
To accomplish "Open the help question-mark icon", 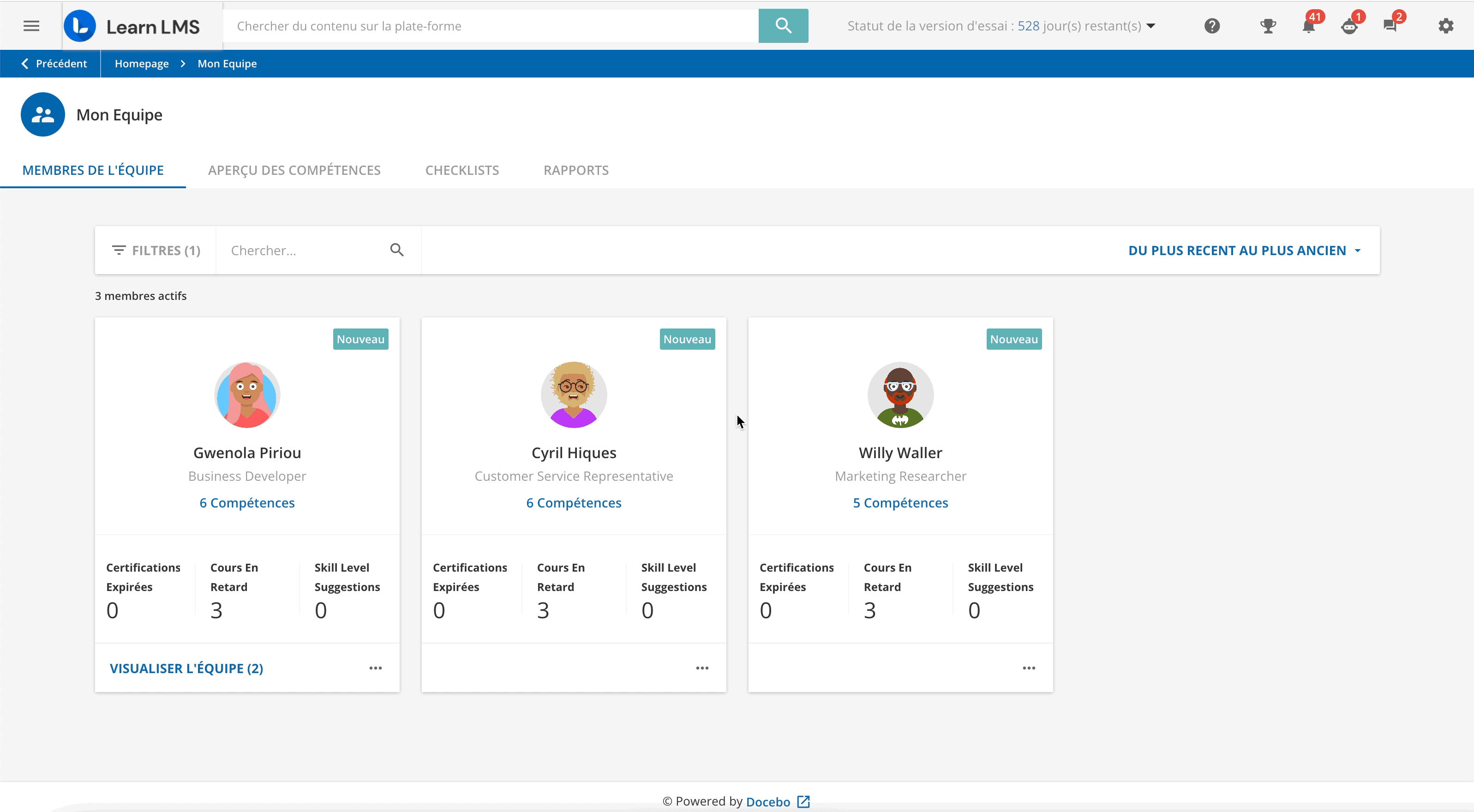I will [1212, 26].
